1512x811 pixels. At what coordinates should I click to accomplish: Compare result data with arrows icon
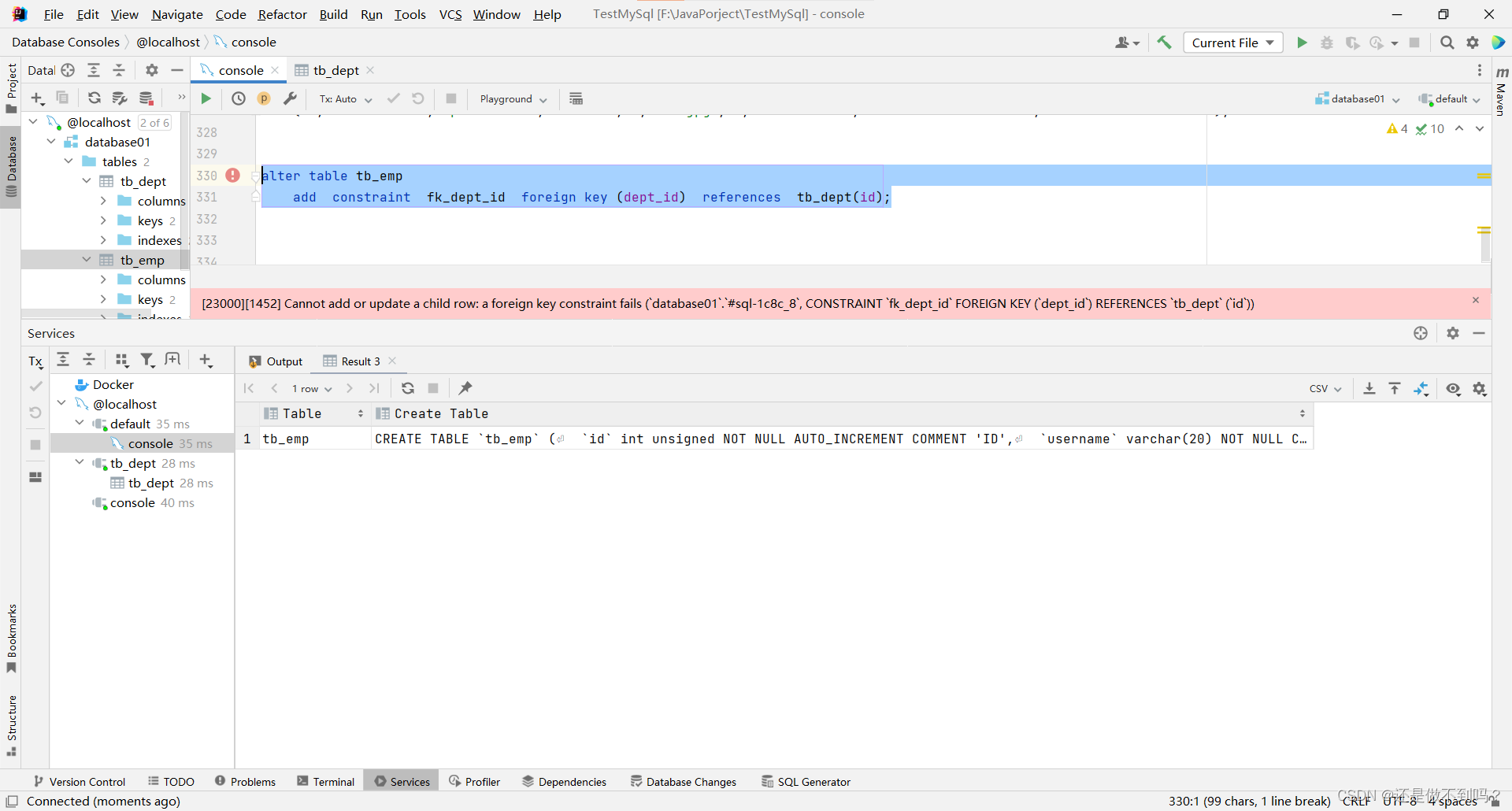click(x=1421, y=388)
